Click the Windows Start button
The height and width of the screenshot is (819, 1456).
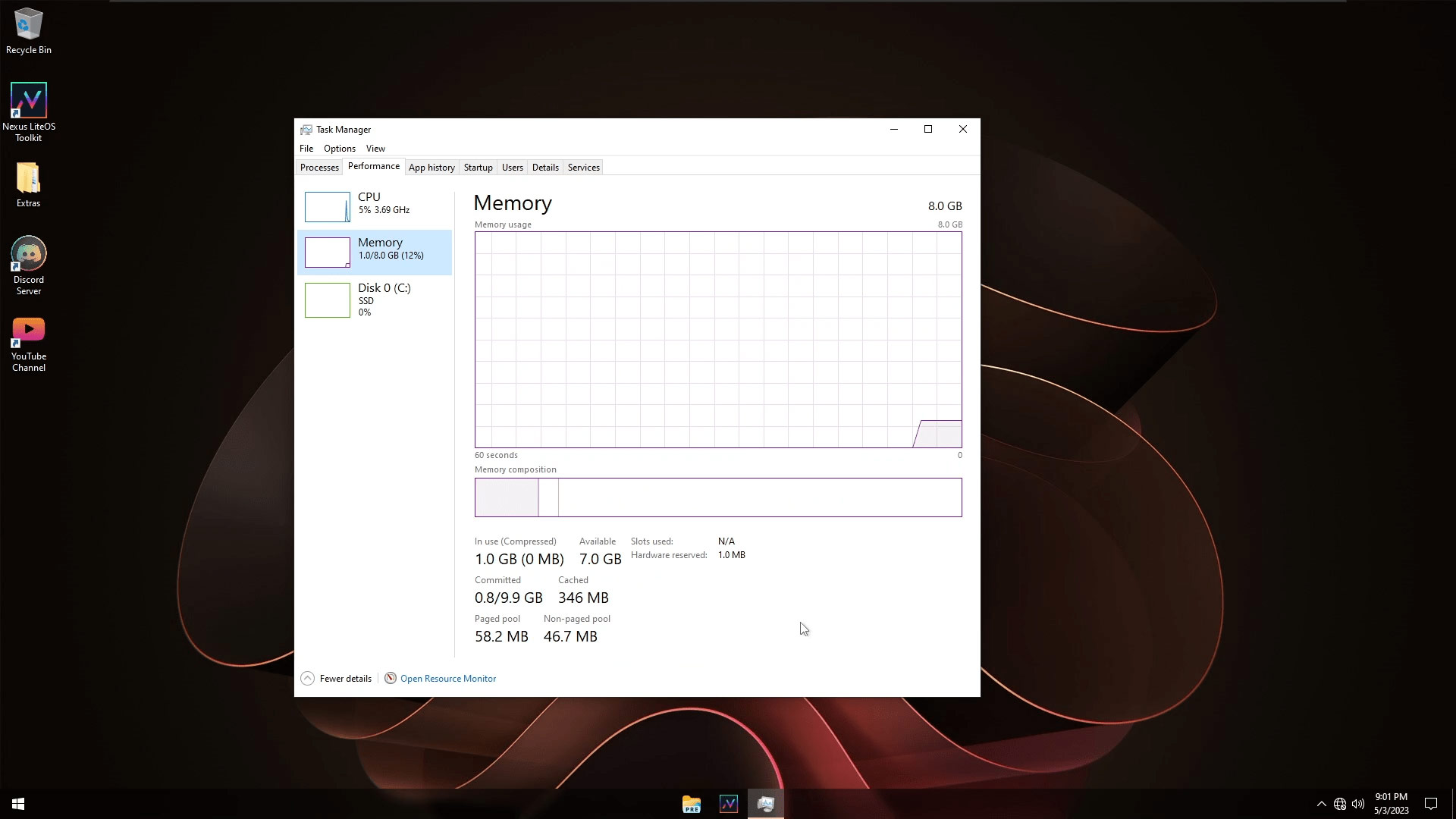click(x=18, y=804)
